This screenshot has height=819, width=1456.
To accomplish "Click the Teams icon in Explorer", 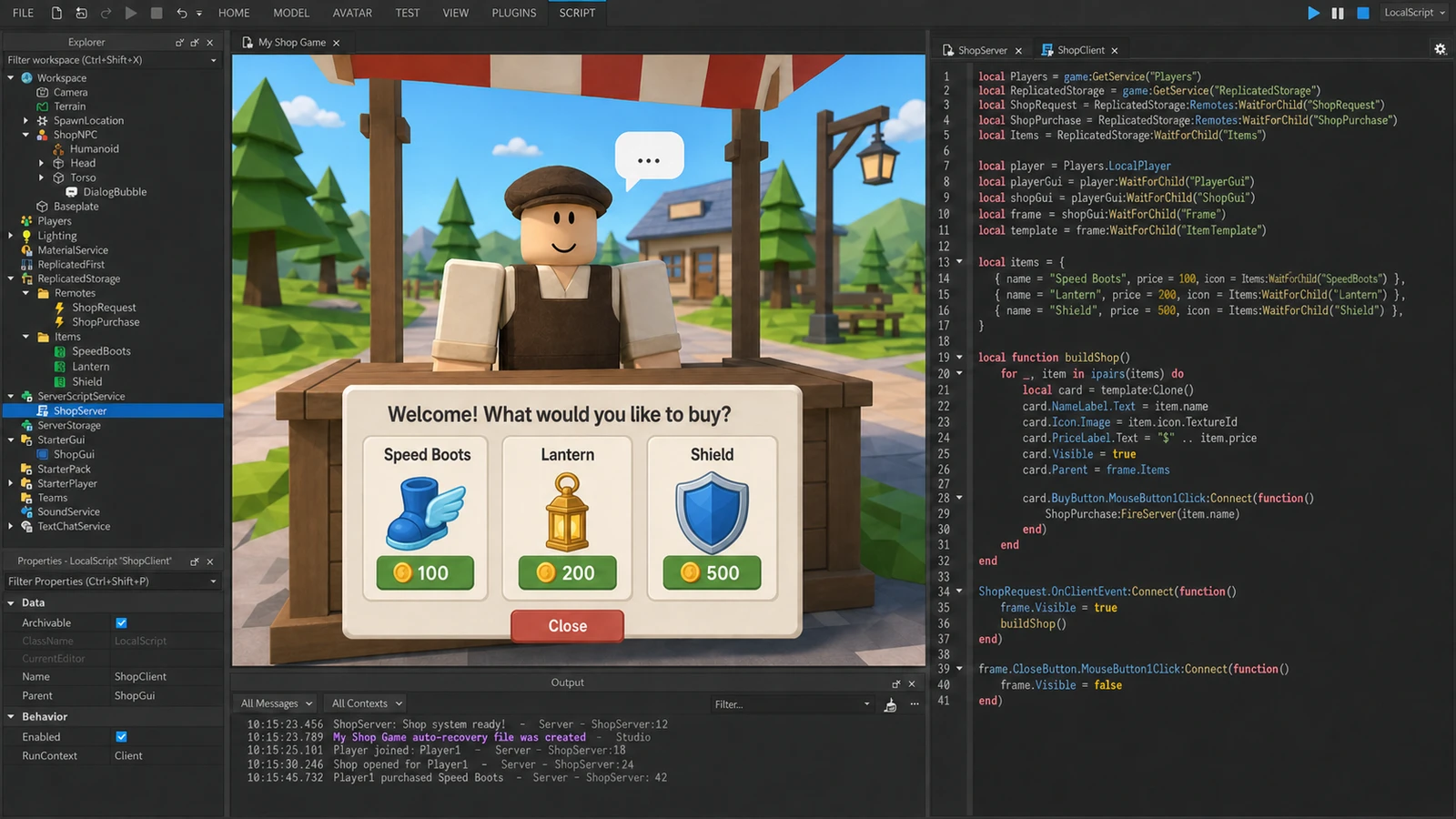I will (26, 498).
